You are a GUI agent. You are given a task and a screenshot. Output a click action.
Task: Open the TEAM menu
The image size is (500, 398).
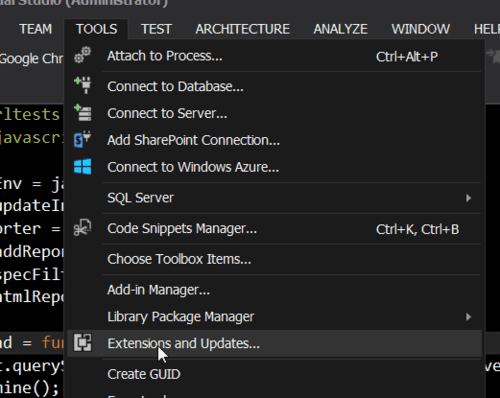[x=36, y=29]
